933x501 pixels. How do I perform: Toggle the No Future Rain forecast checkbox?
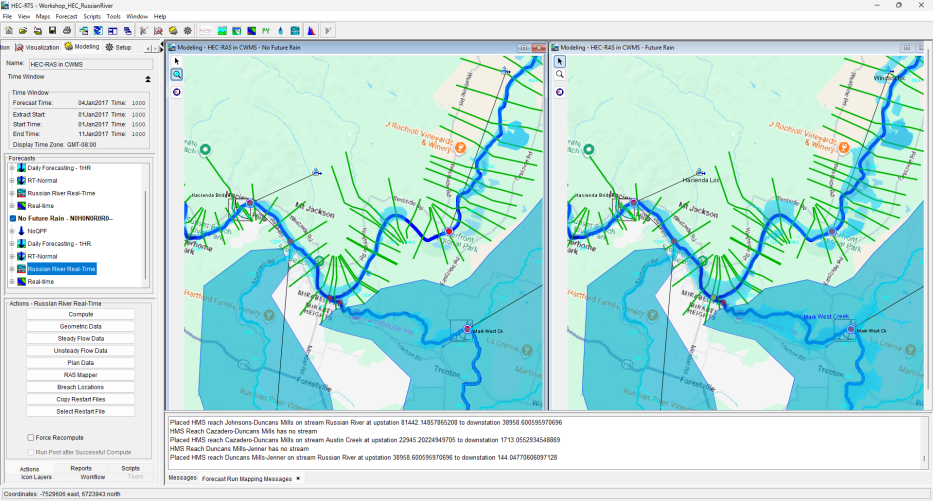(13, 218)
